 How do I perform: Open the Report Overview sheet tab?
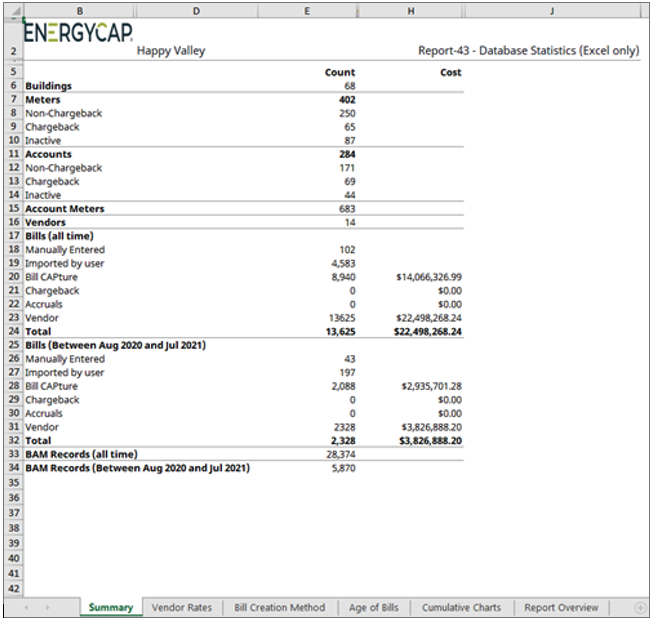tap(560, 608)
